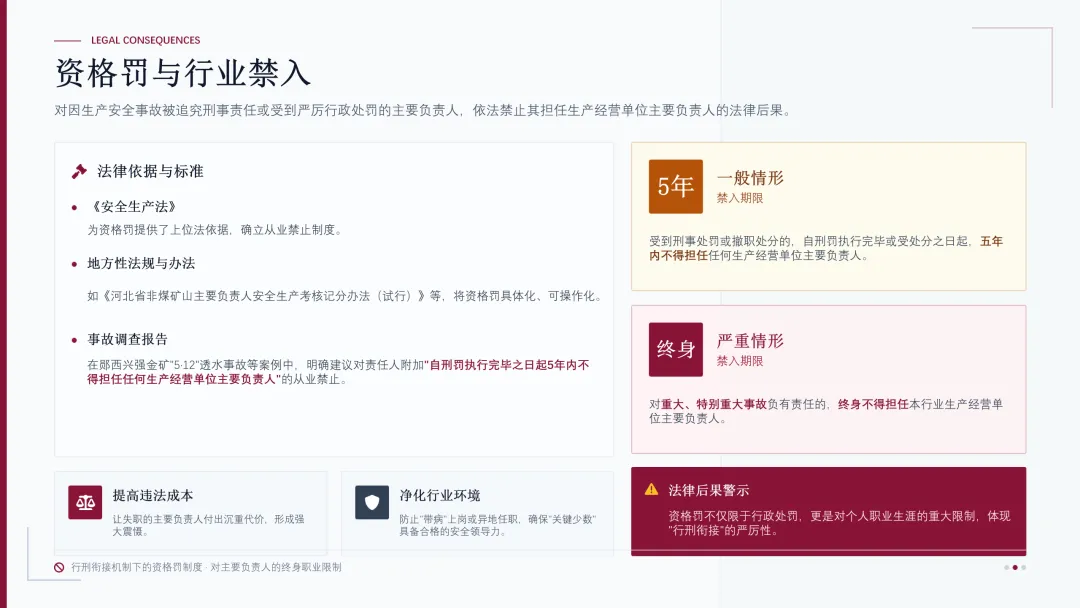
Task: Click the scales icon next to 提高违法成本
Action: pos(85,502)
